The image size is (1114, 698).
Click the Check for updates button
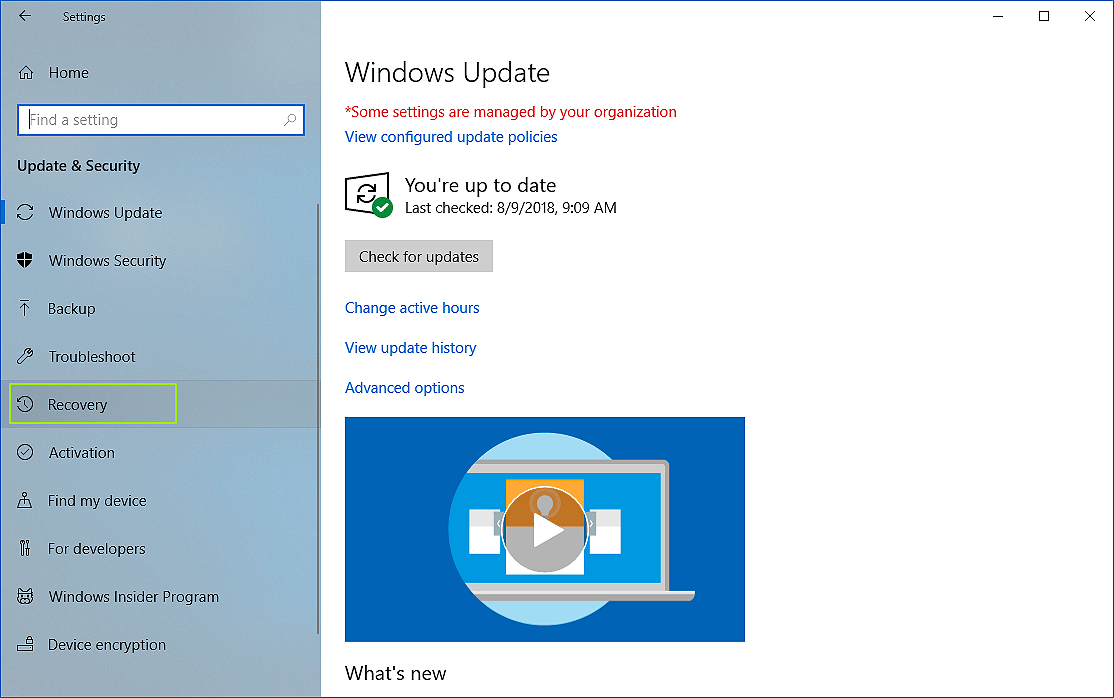(418, 256)
